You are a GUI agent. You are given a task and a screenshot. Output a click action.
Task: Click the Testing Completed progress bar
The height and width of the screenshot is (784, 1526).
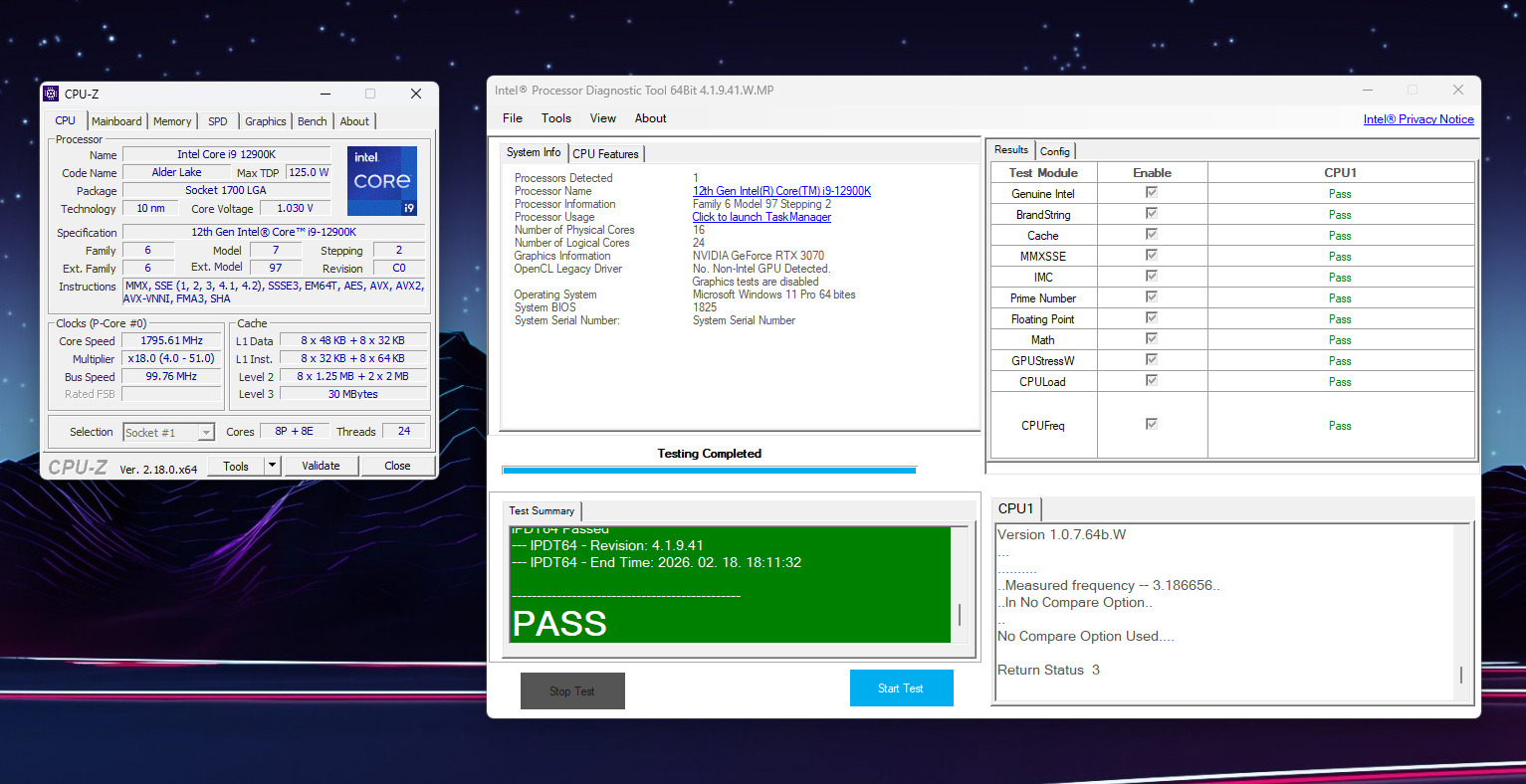(709, 470)
